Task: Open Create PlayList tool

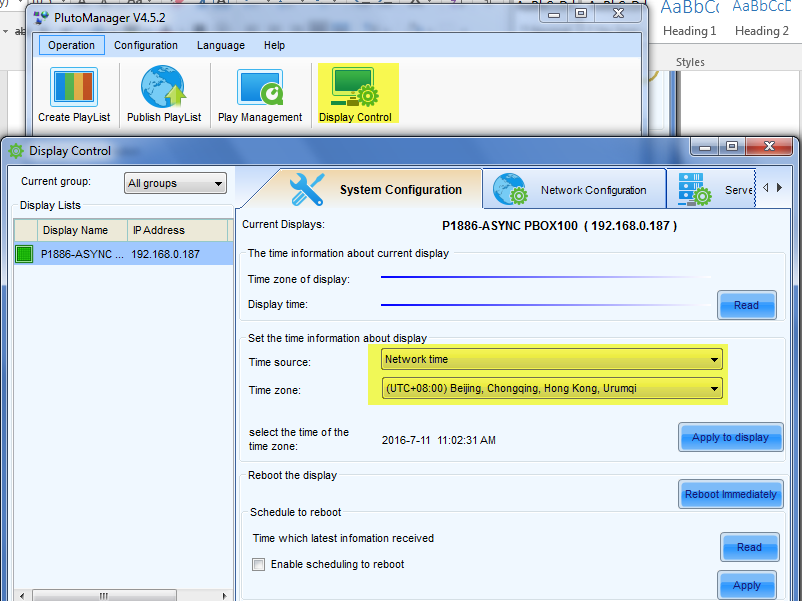Action: (x=74, y=88)
